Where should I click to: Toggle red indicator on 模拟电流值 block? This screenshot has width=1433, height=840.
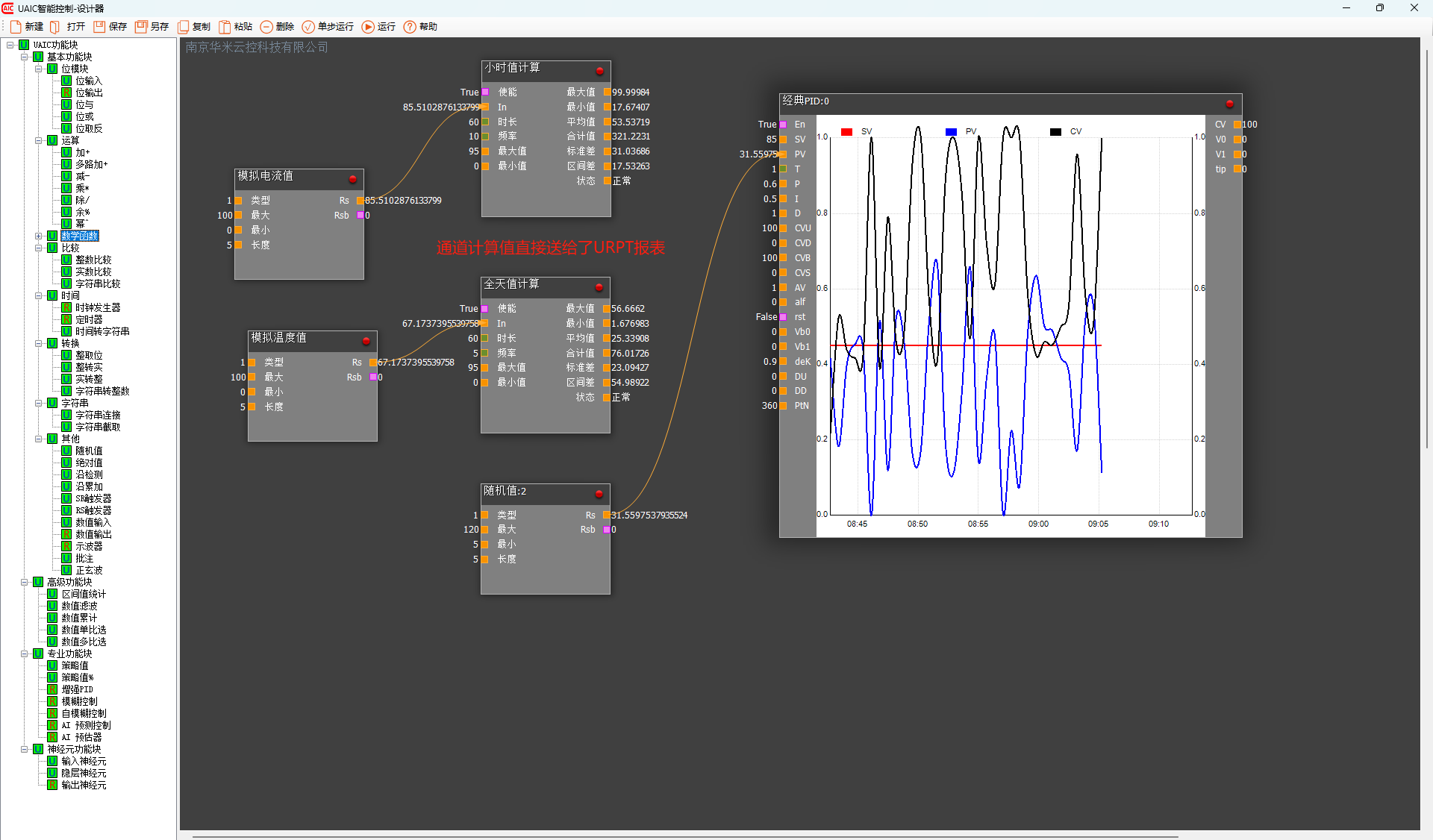coord(353,179)
